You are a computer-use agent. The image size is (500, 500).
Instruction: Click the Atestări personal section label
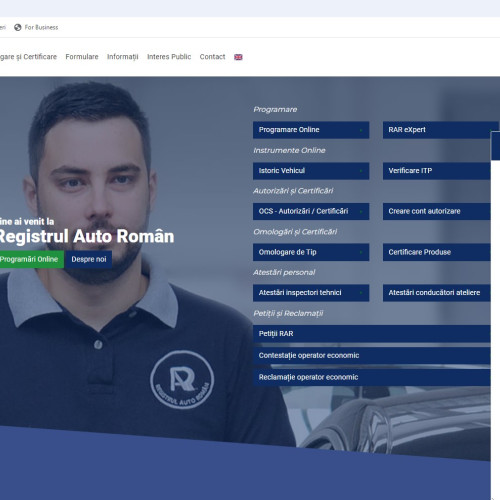click(284, 272)
